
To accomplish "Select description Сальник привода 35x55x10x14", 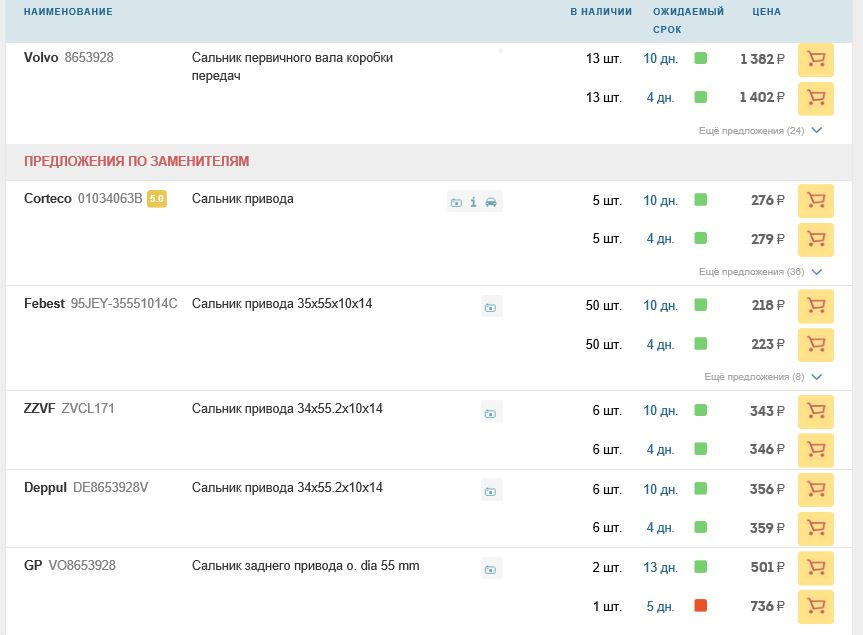I will tap(282, 304).
